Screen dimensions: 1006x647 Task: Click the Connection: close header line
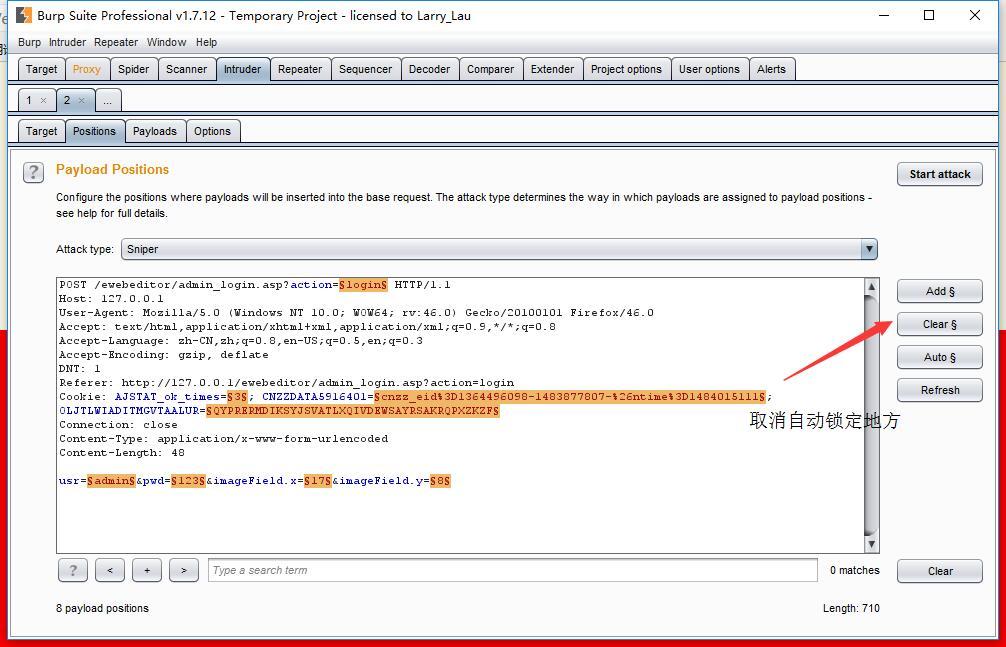118,425
